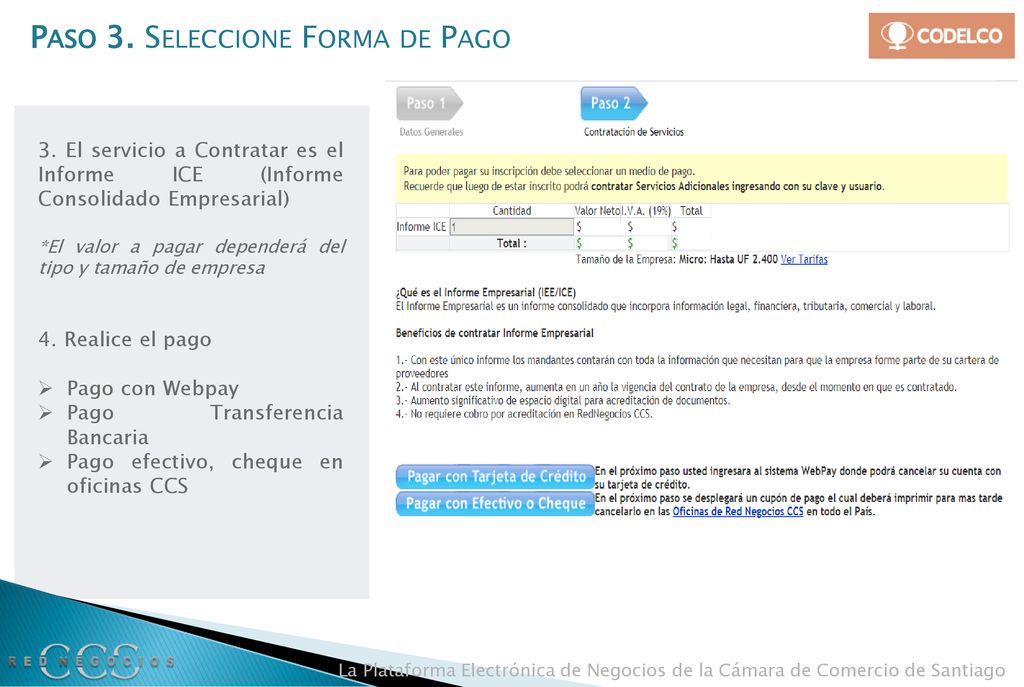The width and height of the screenshot is (1024, 687).
Task: Click the 'Total :' row label
Action: pos(511,243)
